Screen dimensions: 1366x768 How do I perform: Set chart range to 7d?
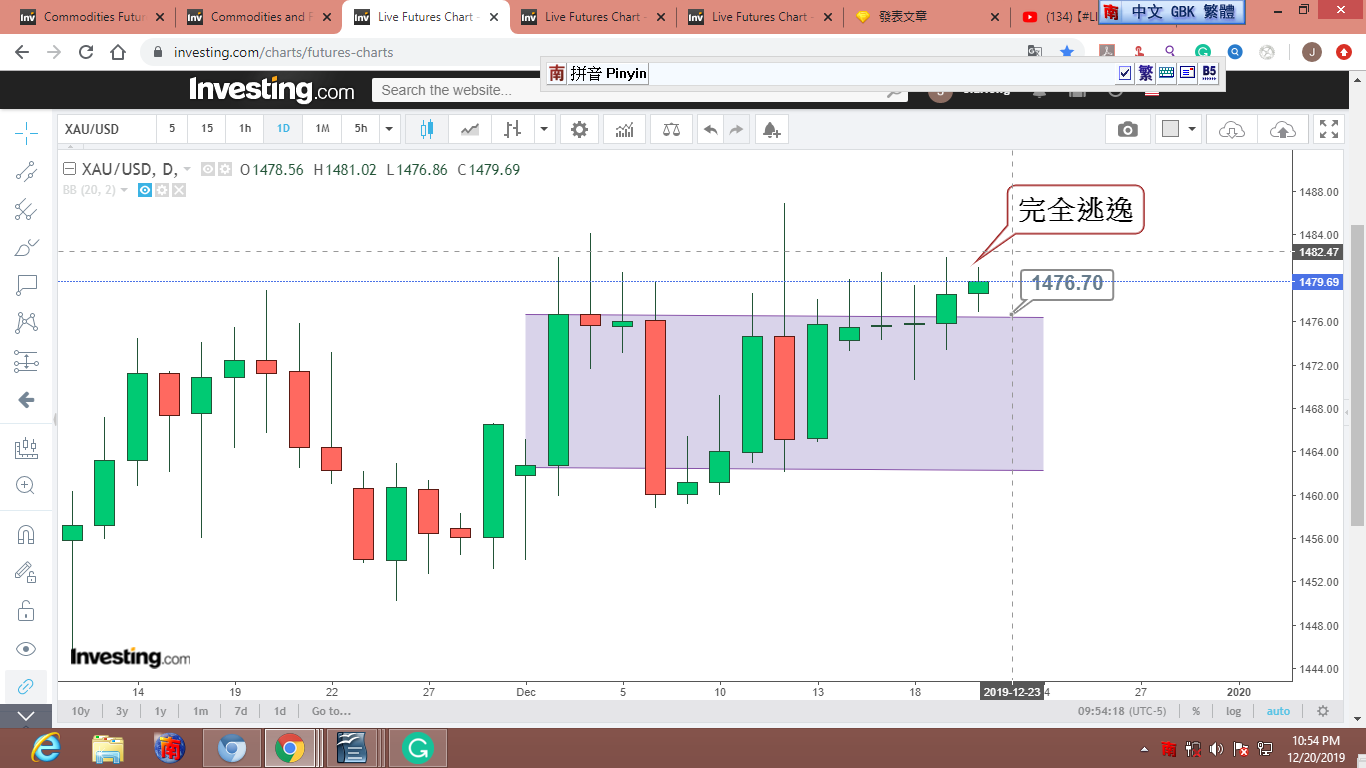(x=241, y=711)
